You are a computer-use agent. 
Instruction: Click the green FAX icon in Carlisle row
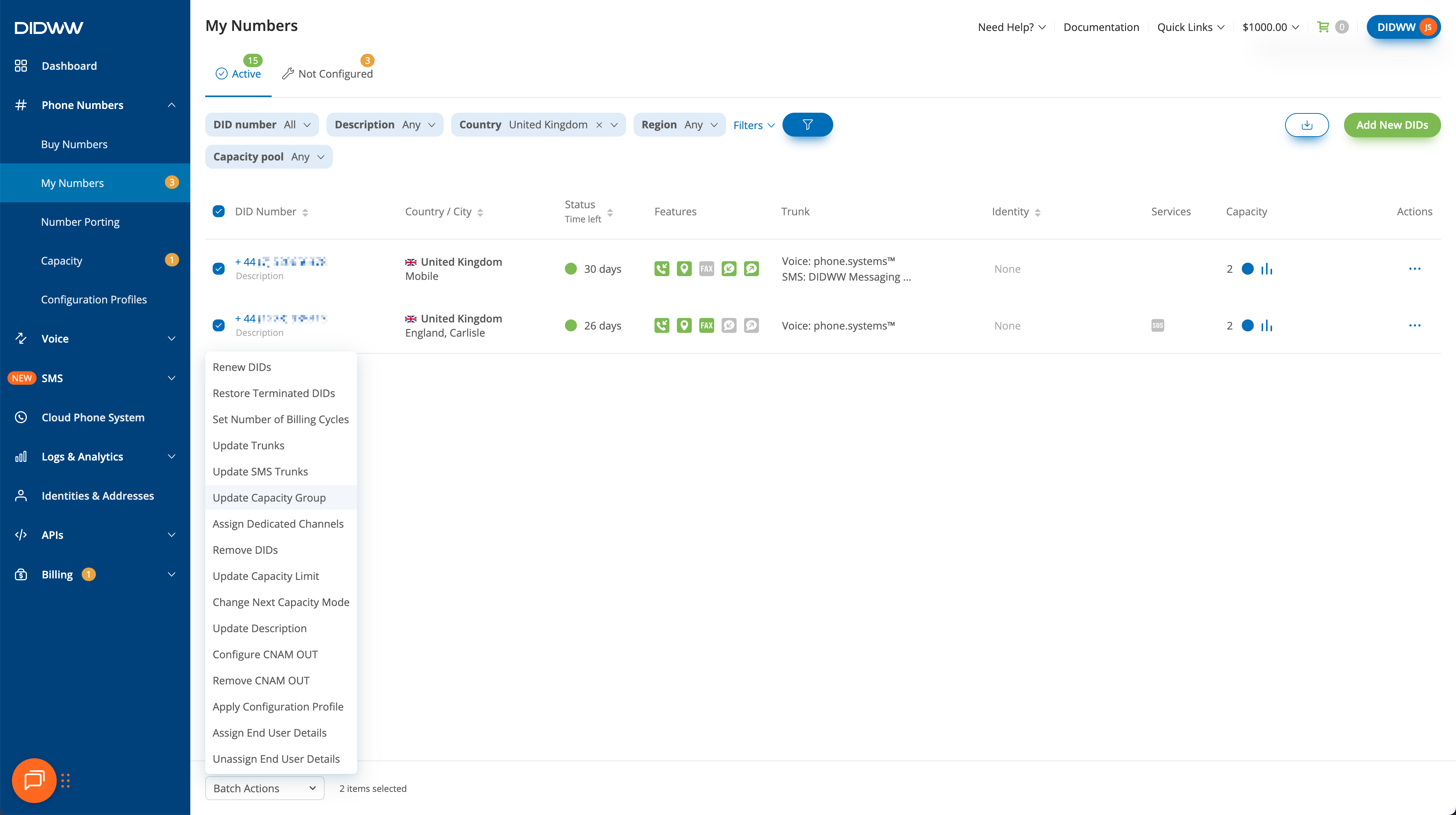(x=706, y=325)
